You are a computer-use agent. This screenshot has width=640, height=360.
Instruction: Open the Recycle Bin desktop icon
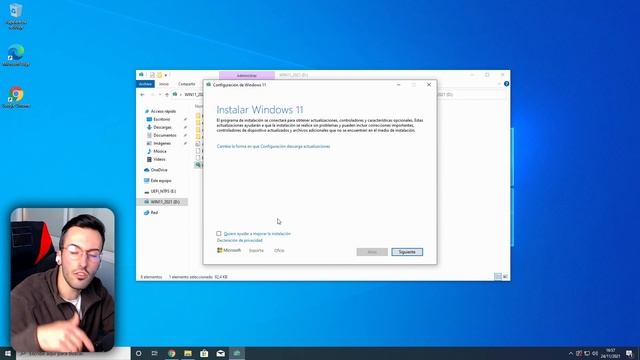click(x=16, y=16)
